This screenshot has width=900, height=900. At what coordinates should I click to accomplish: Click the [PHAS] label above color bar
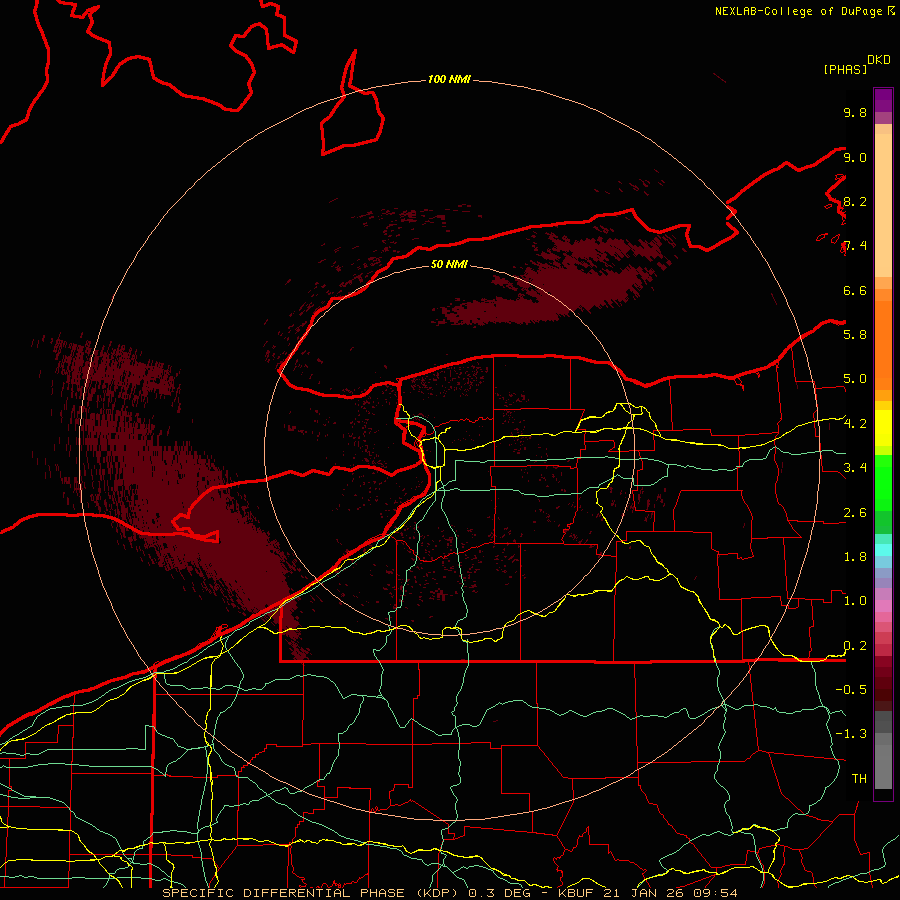tap(845, 69)
